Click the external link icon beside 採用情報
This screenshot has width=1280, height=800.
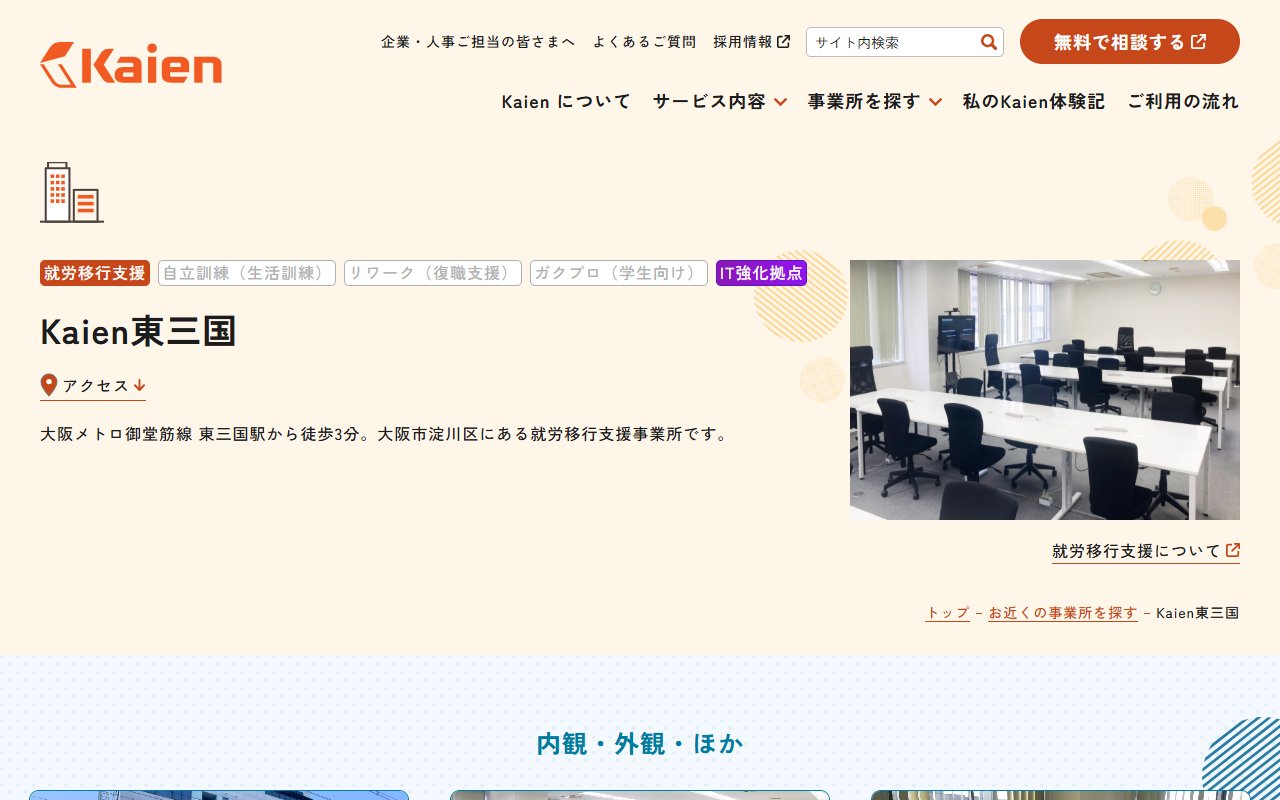pos(784,42)
